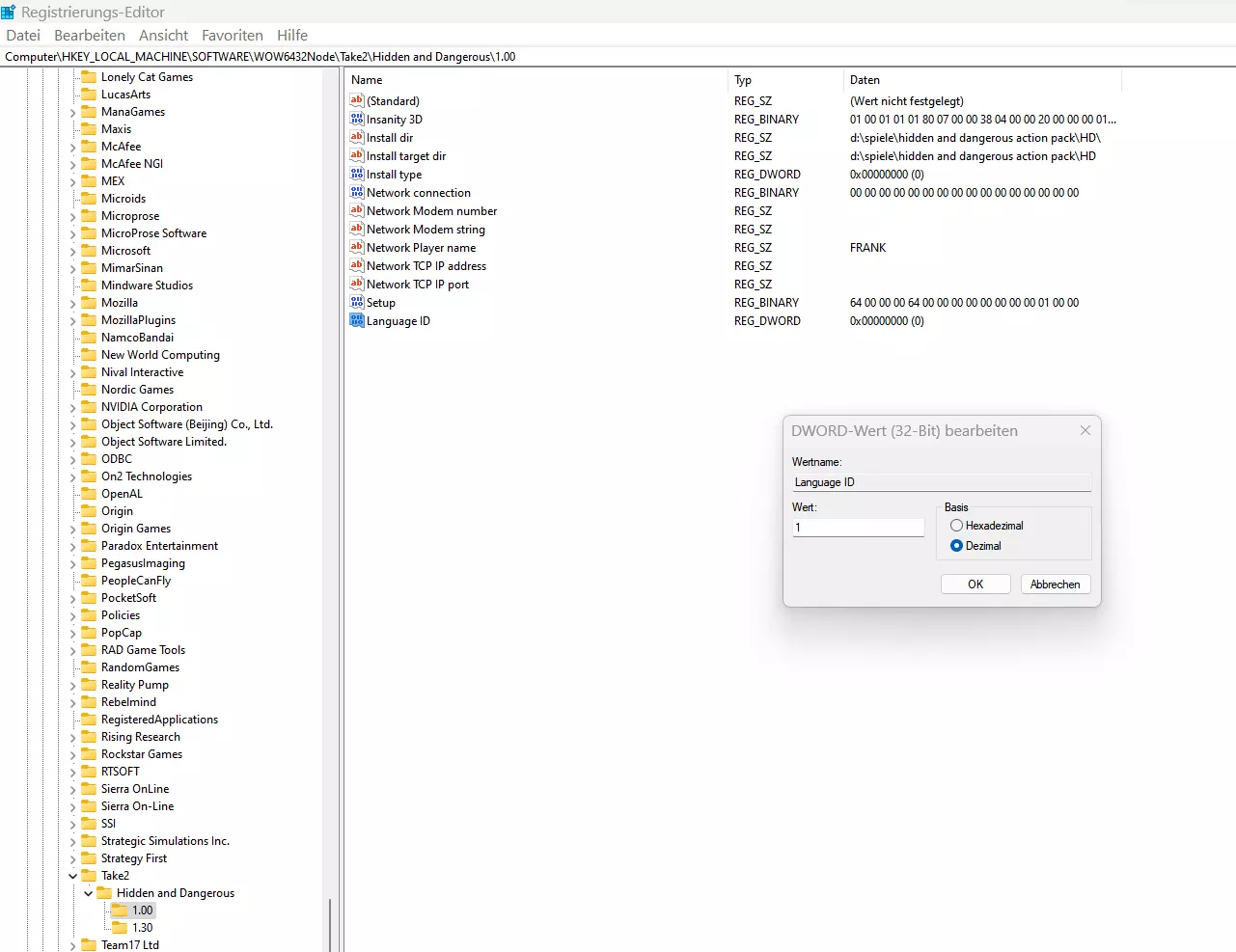Image resolution: width=1236 pixels, height=952 pixels.
Task: Click the Policies folder icon
Action: click(89, 614)
